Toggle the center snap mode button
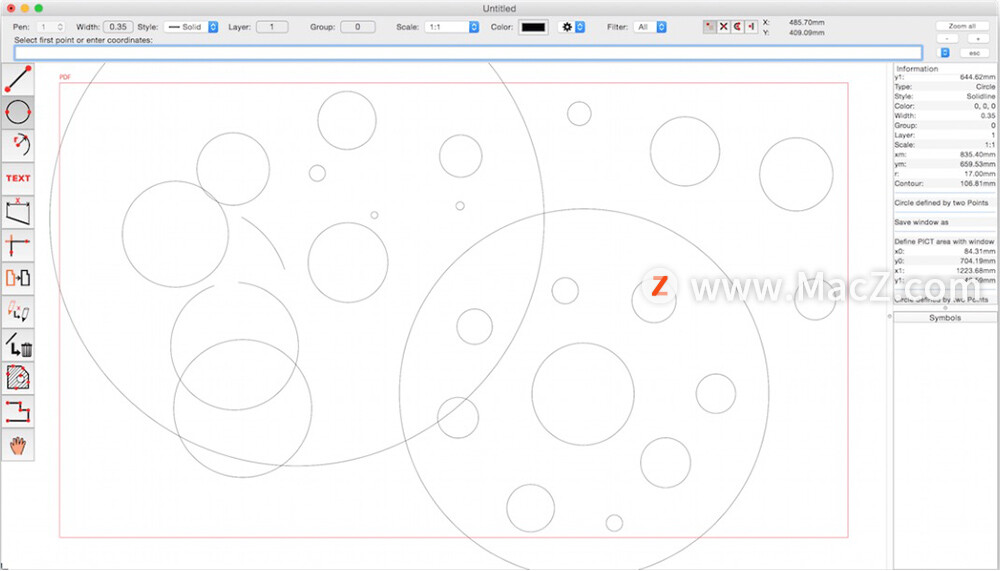The image size is (1000, 571). 737,27
